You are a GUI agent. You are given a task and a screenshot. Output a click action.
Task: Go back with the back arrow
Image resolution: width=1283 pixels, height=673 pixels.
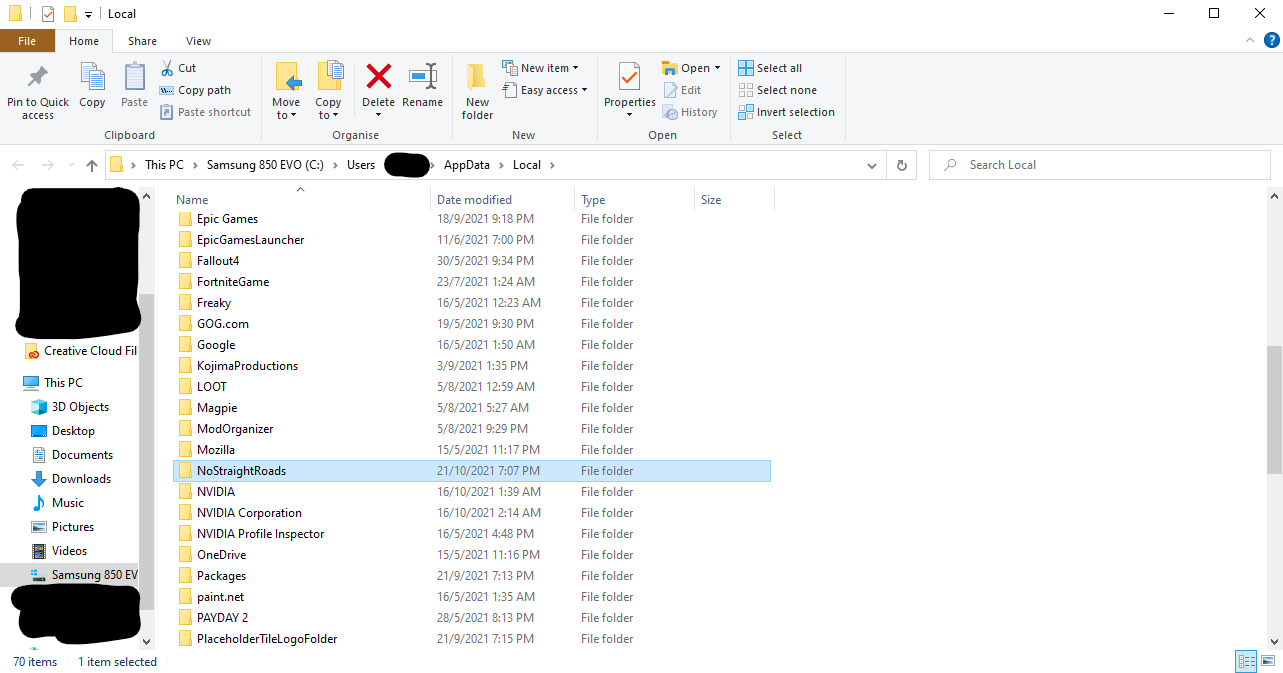(20, 165)
